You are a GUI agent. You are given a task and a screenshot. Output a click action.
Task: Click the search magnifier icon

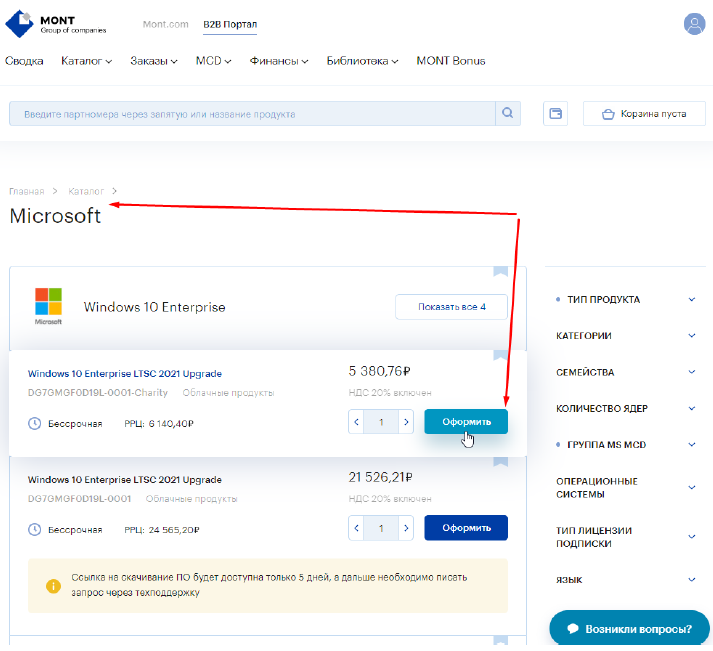coord(508,114)
